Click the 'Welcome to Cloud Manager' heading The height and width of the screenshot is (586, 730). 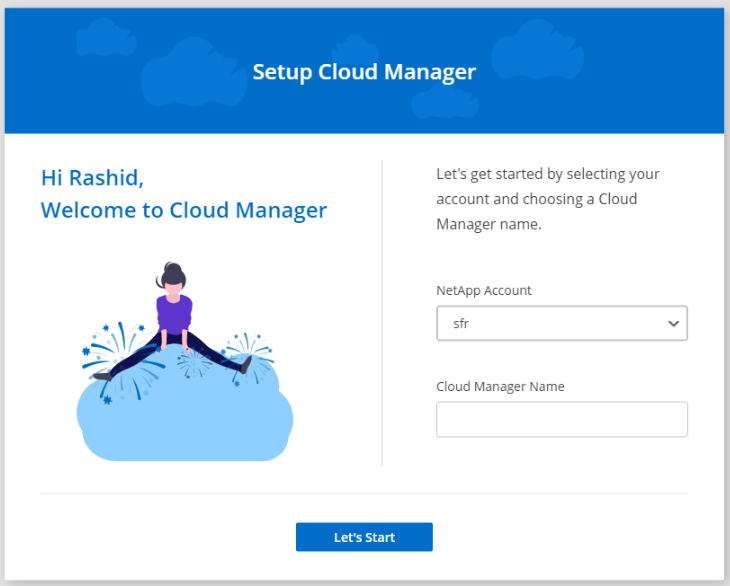pos(183,210)
